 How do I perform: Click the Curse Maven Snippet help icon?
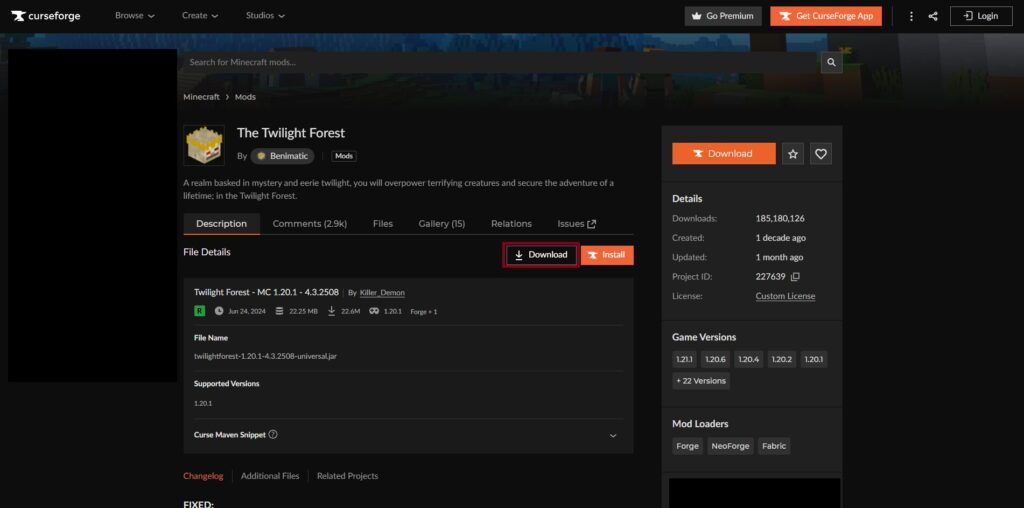click(273, 435)
